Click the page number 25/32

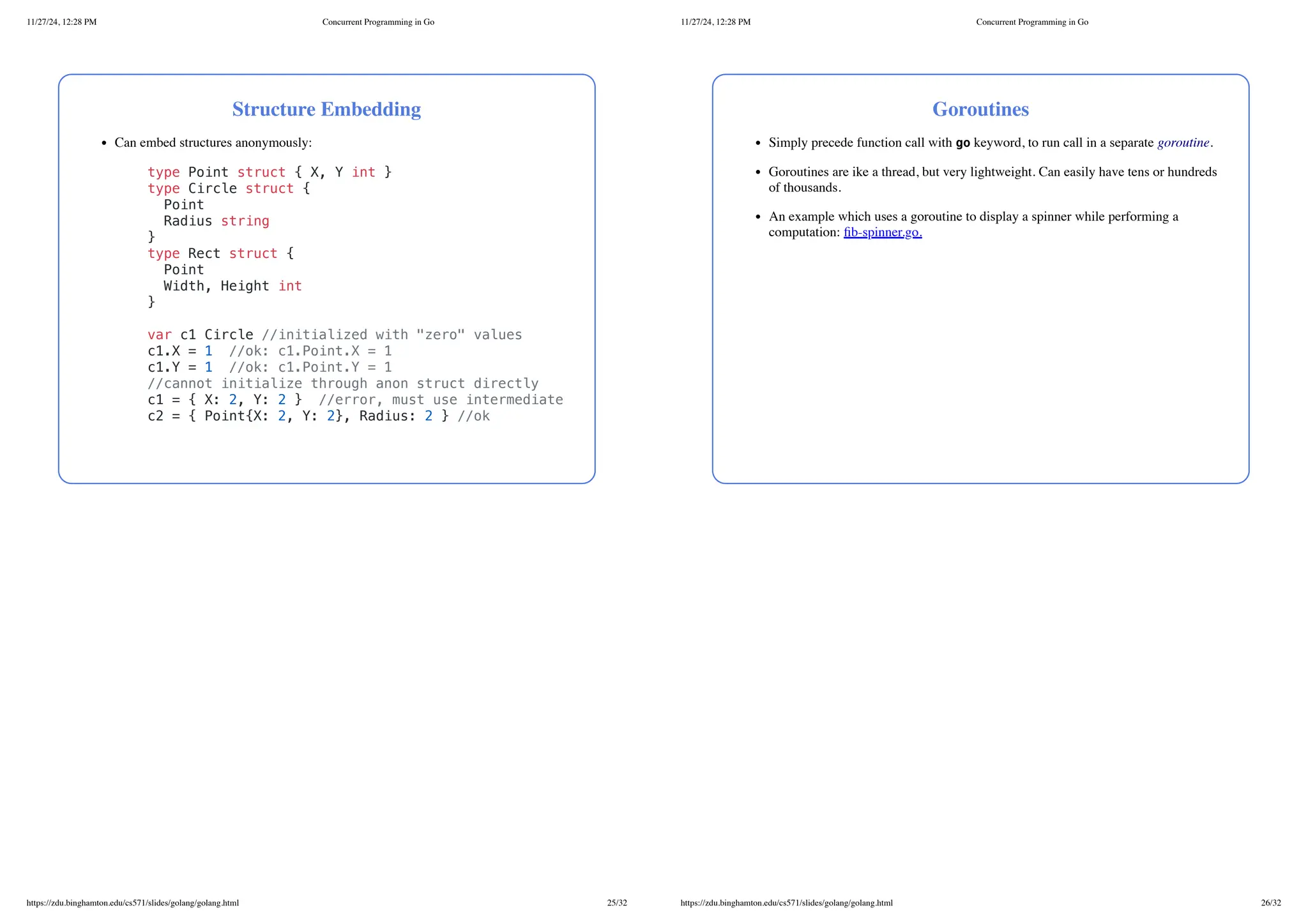617,903
